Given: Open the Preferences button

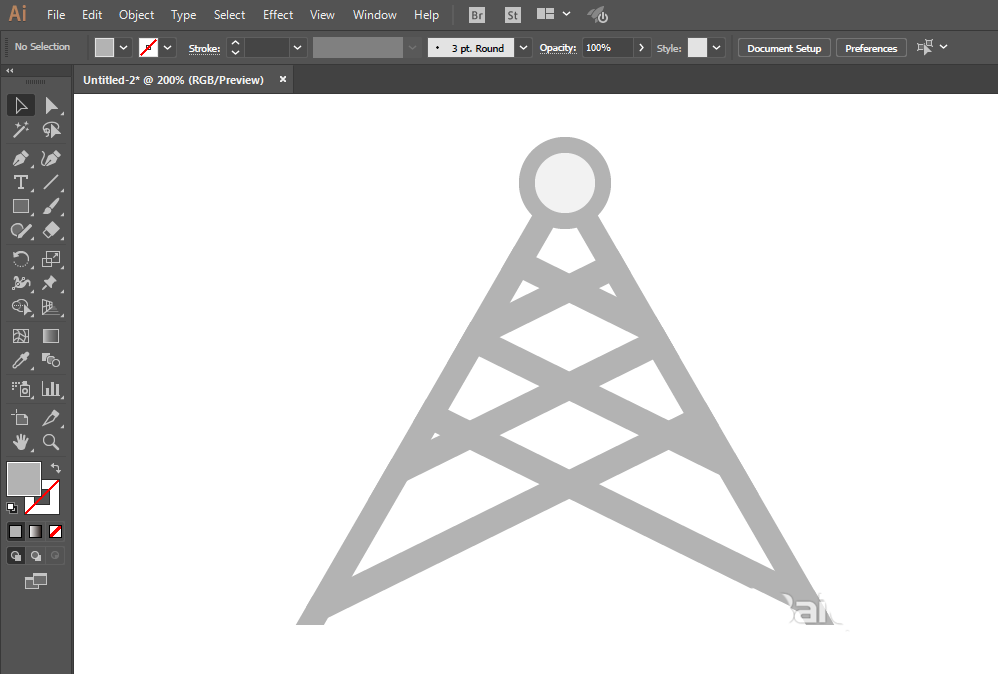Looking at the screenshot, I should click(x=871, y=48).
